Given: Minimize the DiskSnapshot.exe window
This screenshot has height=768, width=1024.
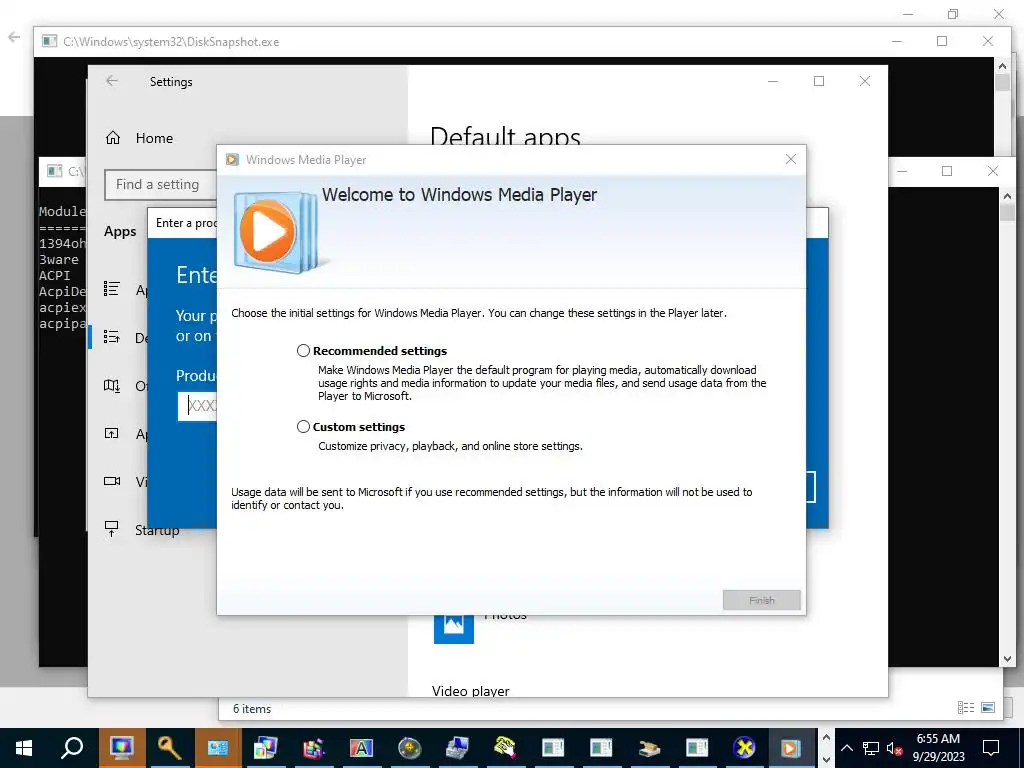Looking at the screenshot, I should pyautogui.click(x=897, y=41).
